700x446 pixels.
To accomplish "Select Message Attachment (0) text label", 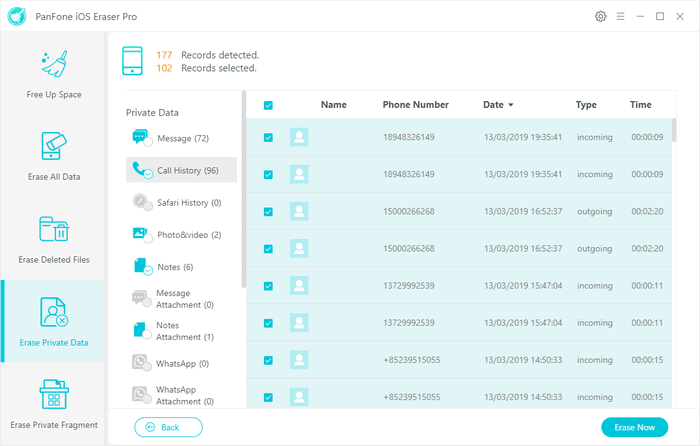I will click(x=185, y=299).
